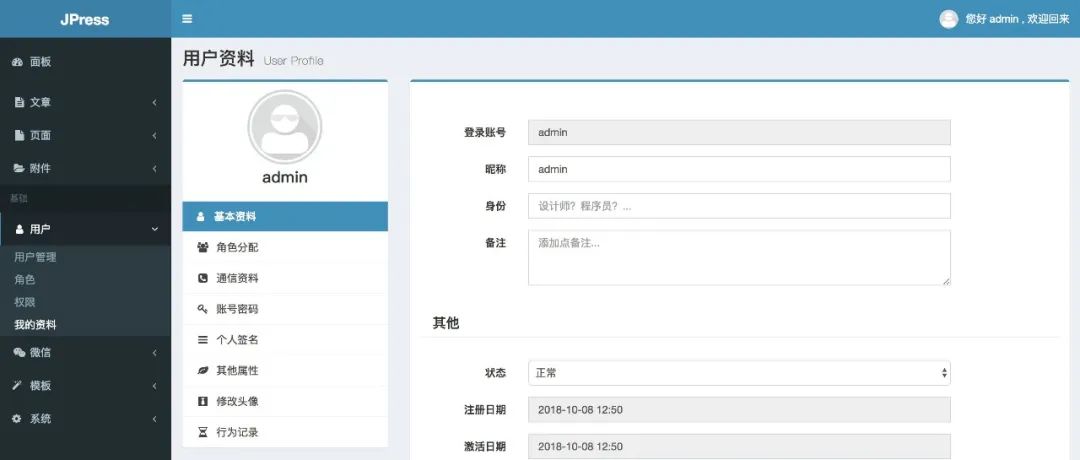Switch to the 个人签名 tab
Image resolution: width=1080 pixels, height=460 pixels.
tap(237, 340)
